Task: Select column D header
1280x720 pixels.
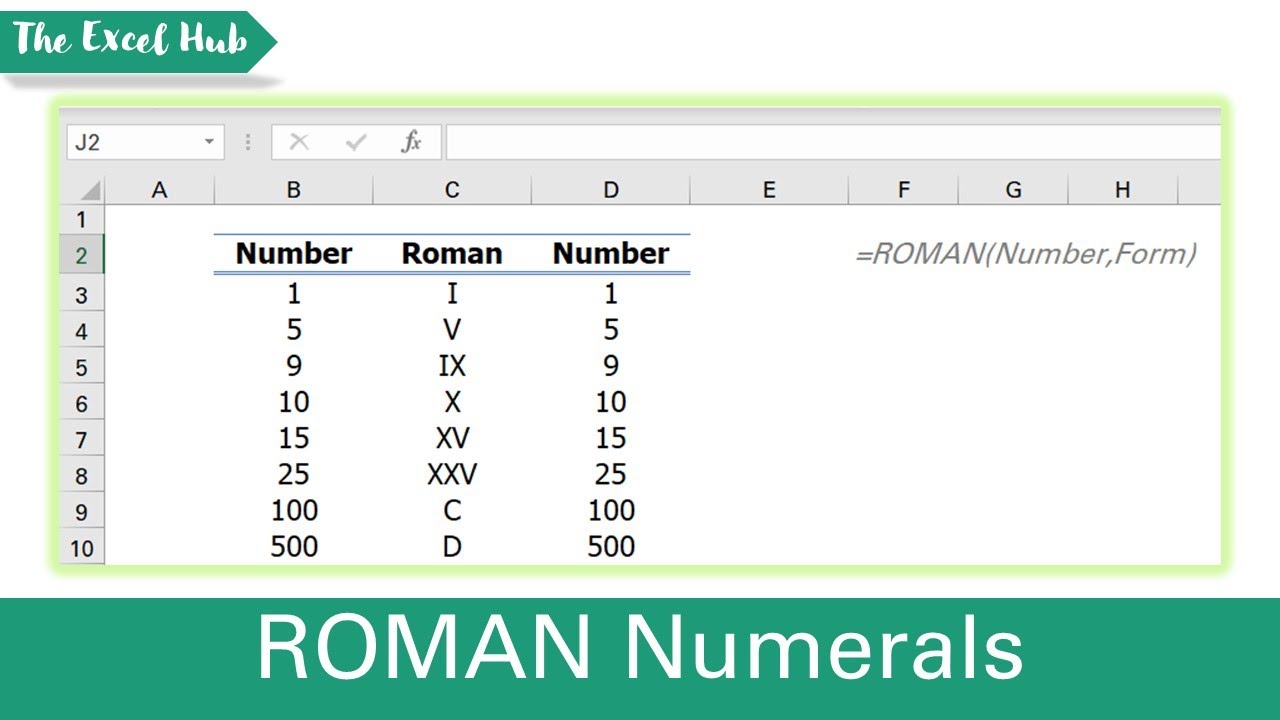Action: point(611,190)
